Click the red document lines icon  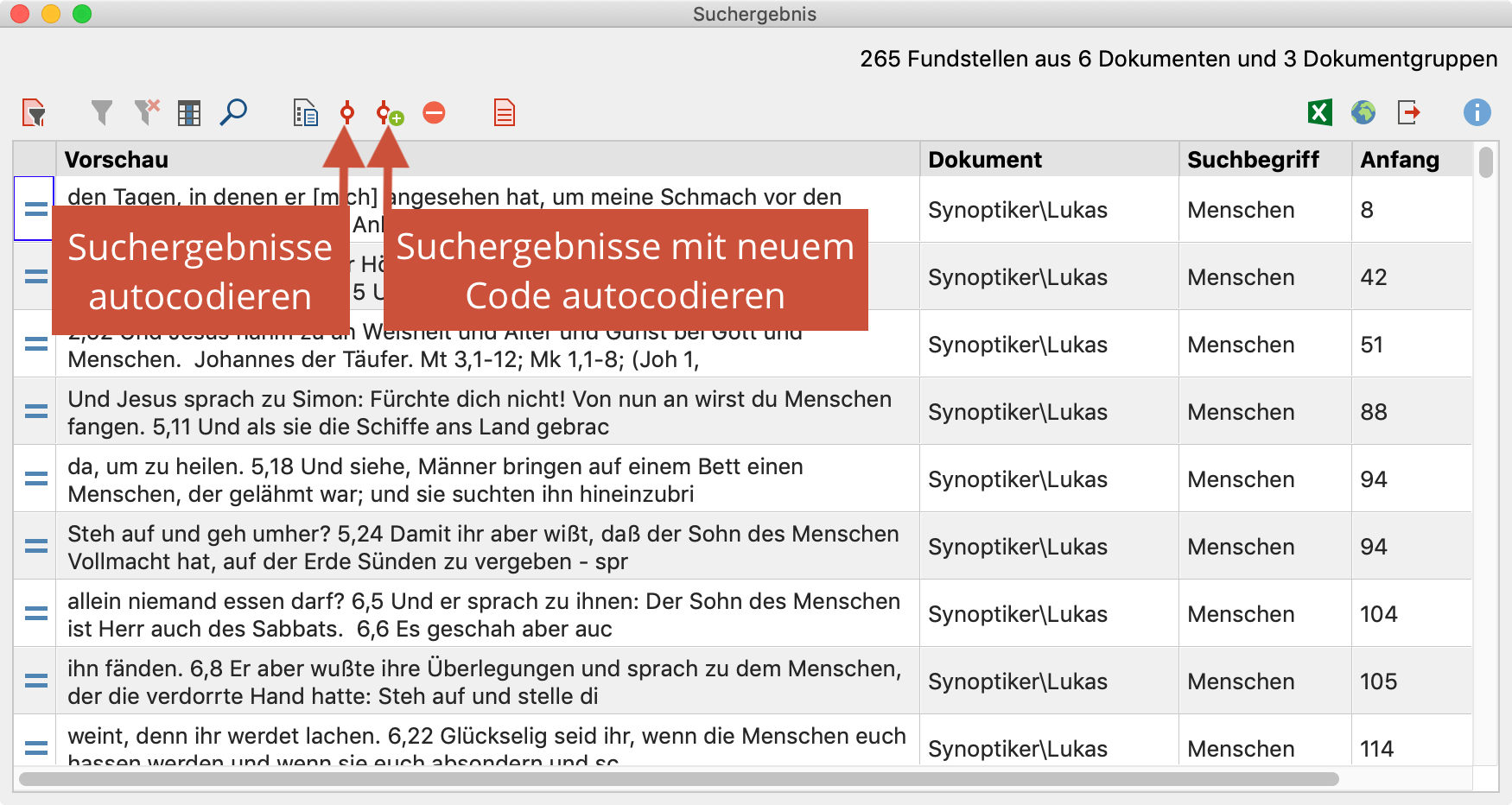point(505,113)
